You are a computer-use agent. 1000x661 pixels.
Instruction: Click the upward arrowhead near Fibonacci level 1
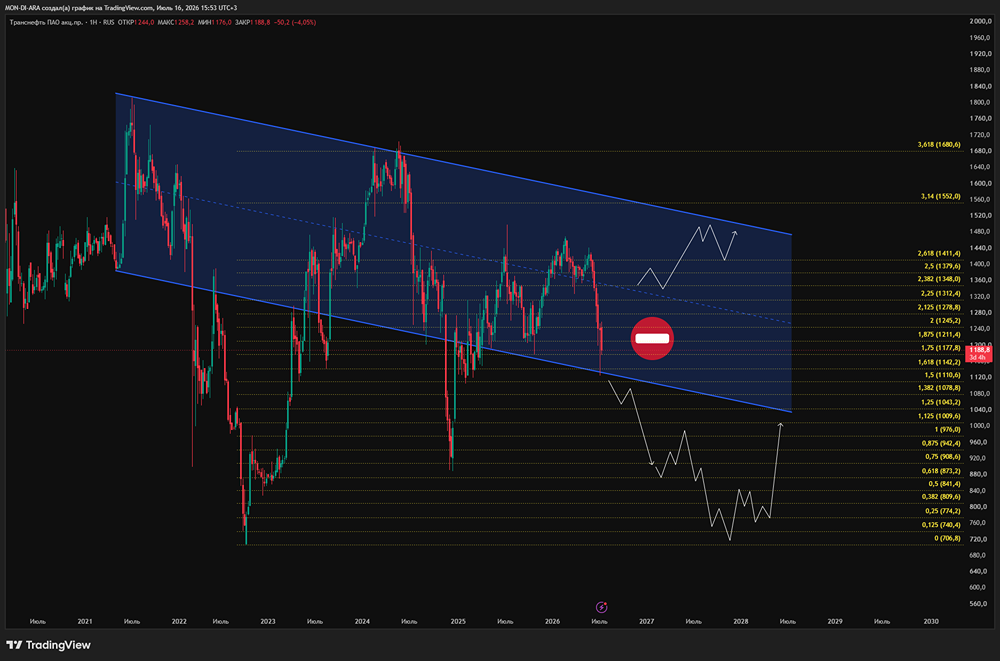click(x=780, y=425)
